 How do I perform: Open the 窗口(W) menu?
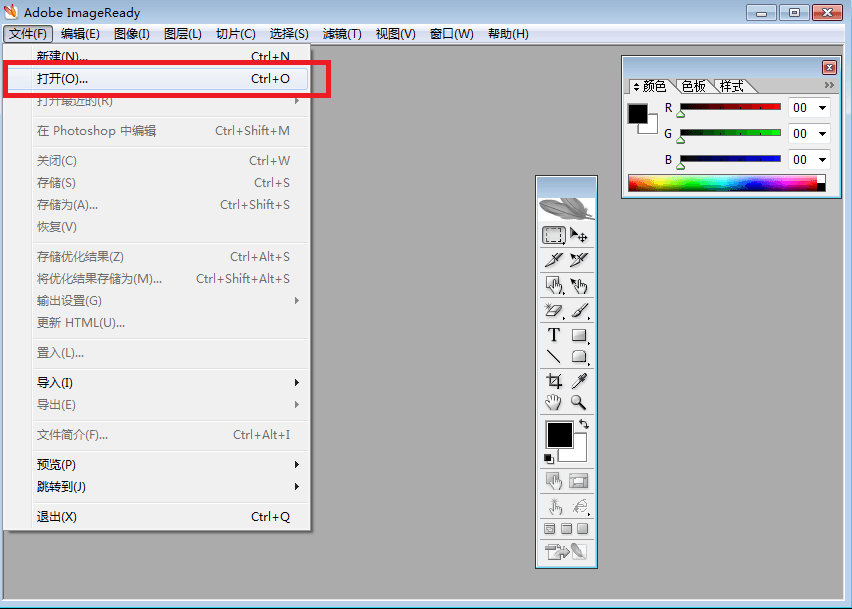(x=452, y=34)
